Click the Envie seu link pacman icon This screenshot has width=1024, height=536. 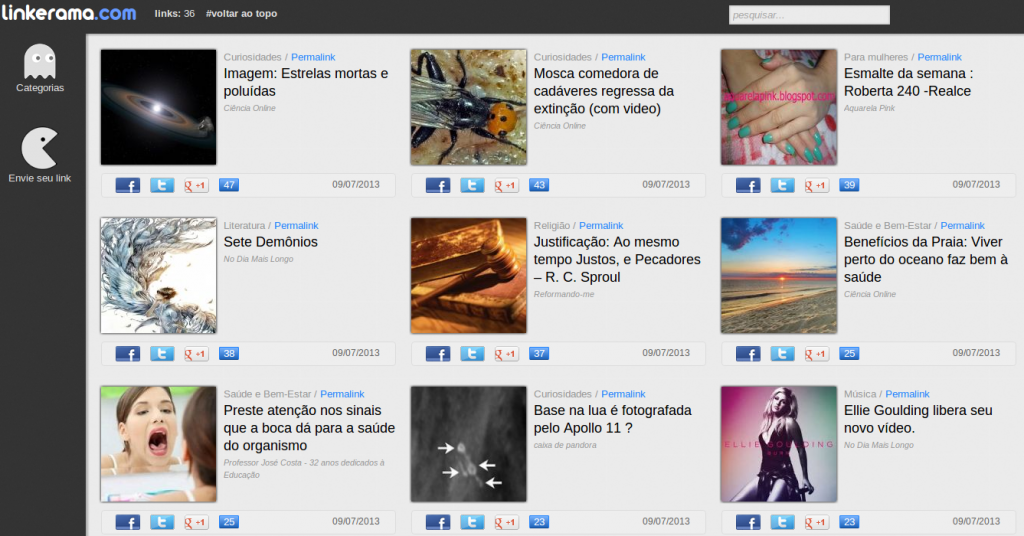pyautogui.click(x=40, y=148)
